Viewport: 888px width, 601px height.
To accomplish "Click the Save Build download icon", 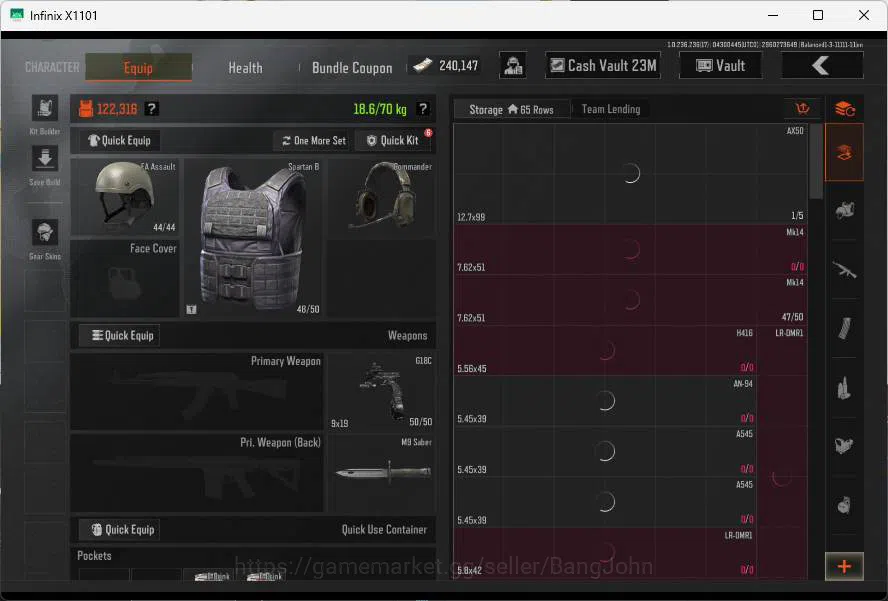I will [45, 159].
